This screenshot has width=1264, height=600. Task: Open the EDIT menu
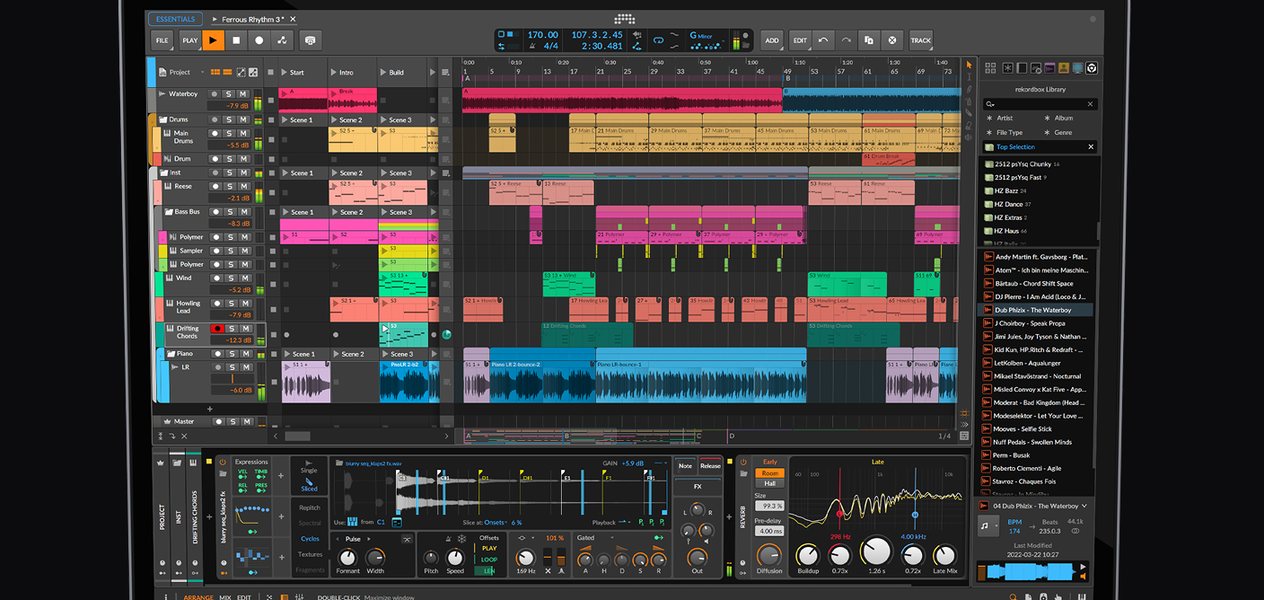[x=800, y=40]
